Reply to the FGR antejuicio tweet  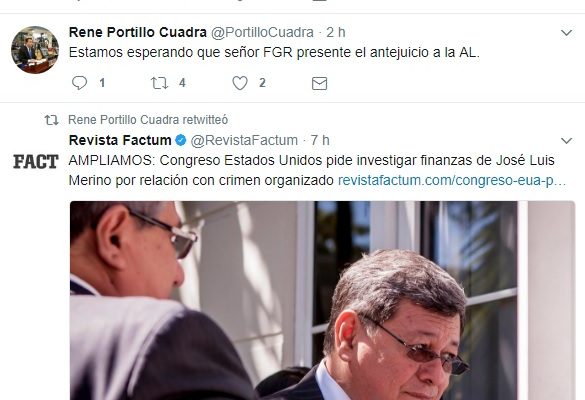[79, 82]
